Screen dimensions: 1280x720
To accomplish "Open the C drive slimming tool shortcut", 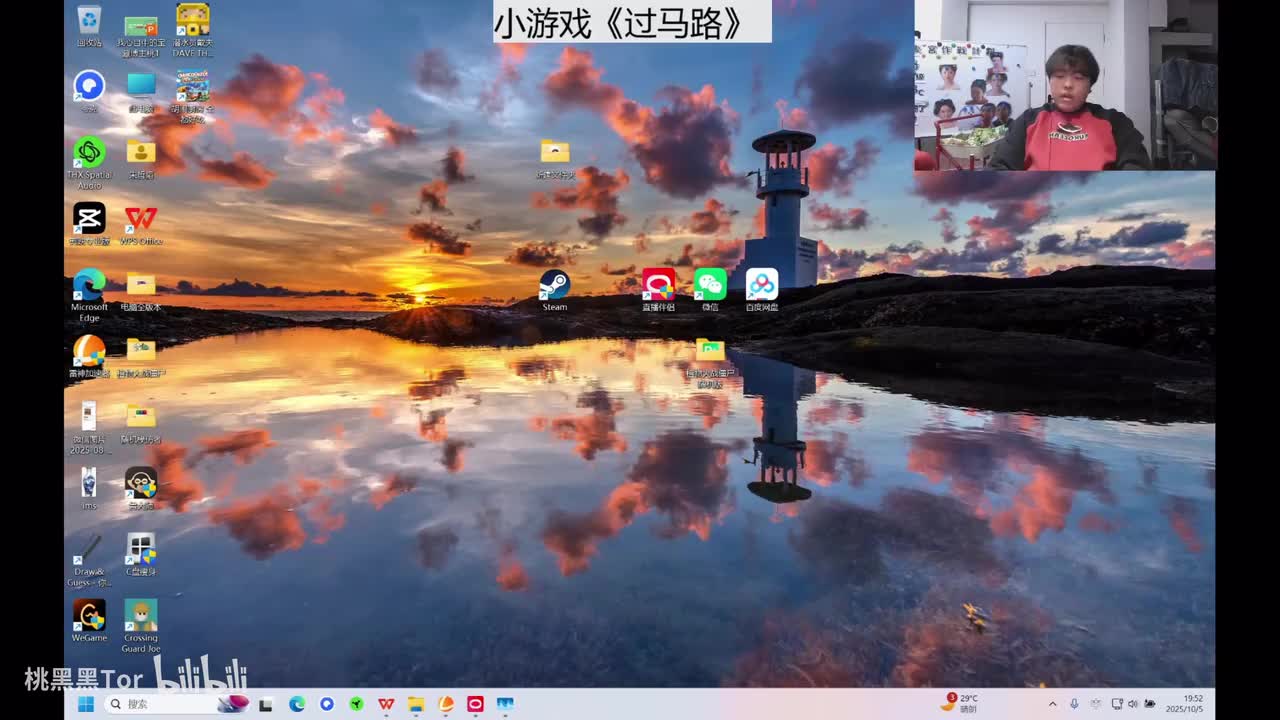I will (141, 553).
